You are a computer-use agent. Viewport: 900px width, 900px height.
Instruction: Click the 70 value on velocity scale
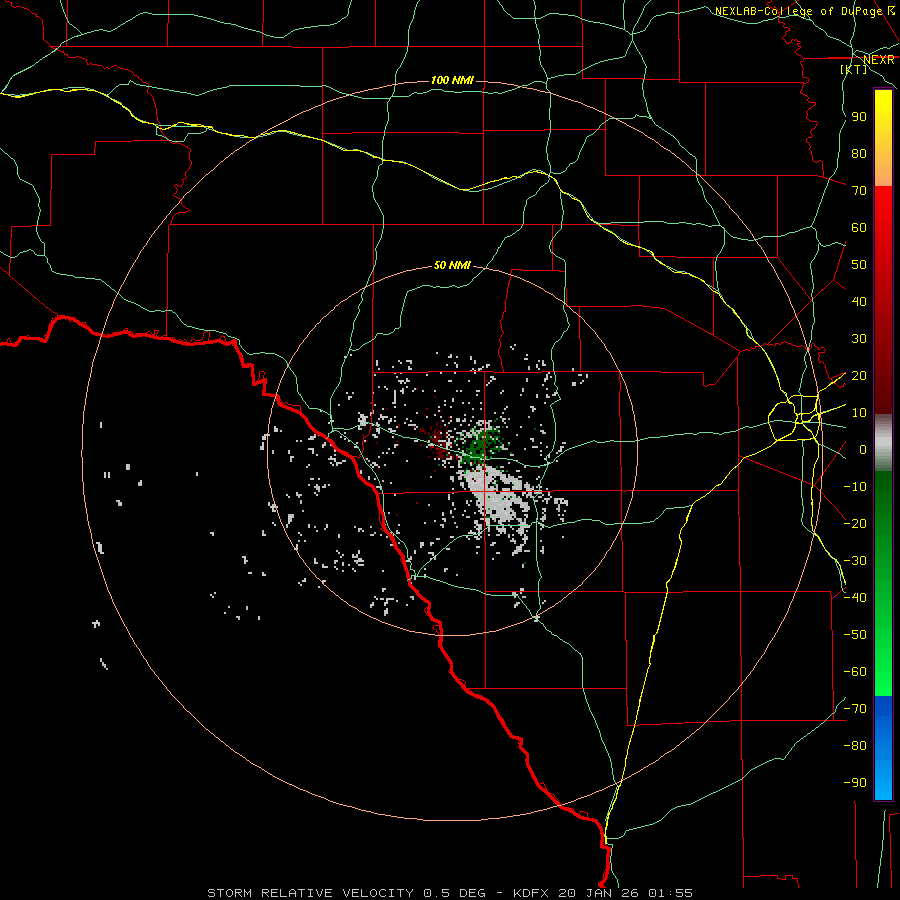(x=859, y=191)
